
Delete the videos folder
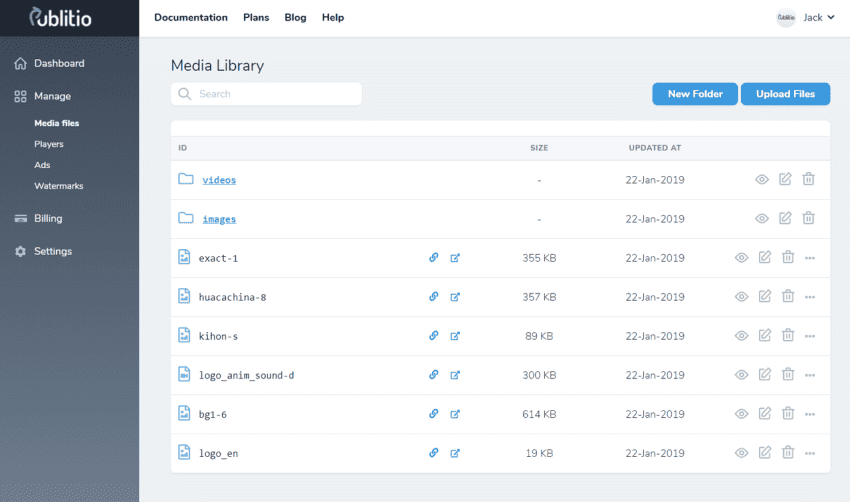(x=809, y=179)
